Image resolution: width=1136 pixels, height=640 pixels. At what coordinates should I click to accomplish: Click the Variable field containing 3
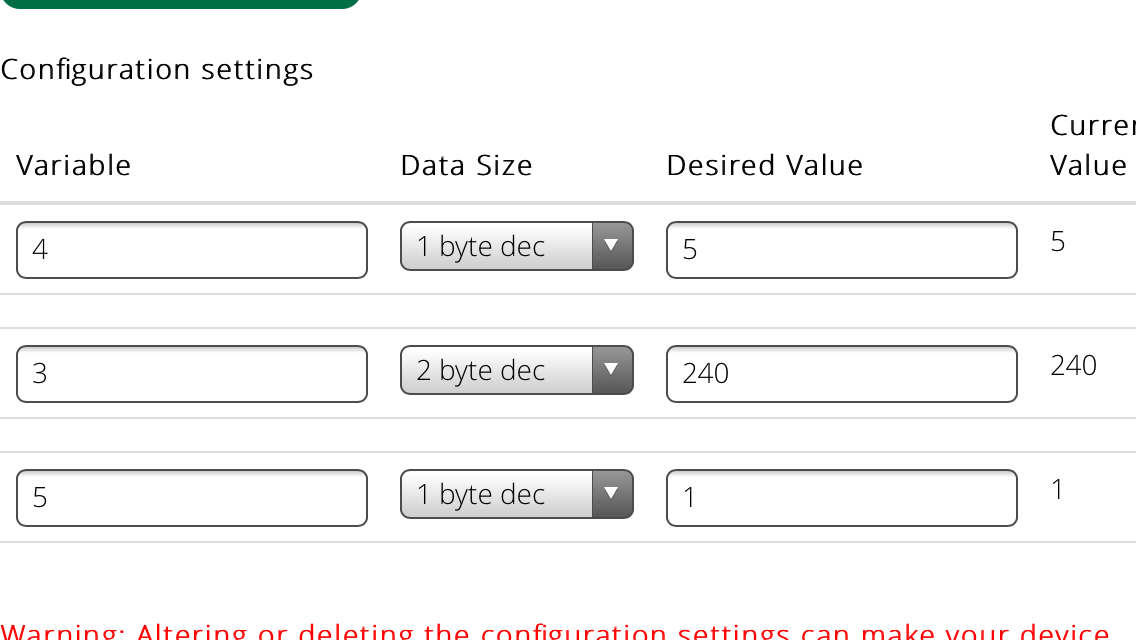coord(192,373)
